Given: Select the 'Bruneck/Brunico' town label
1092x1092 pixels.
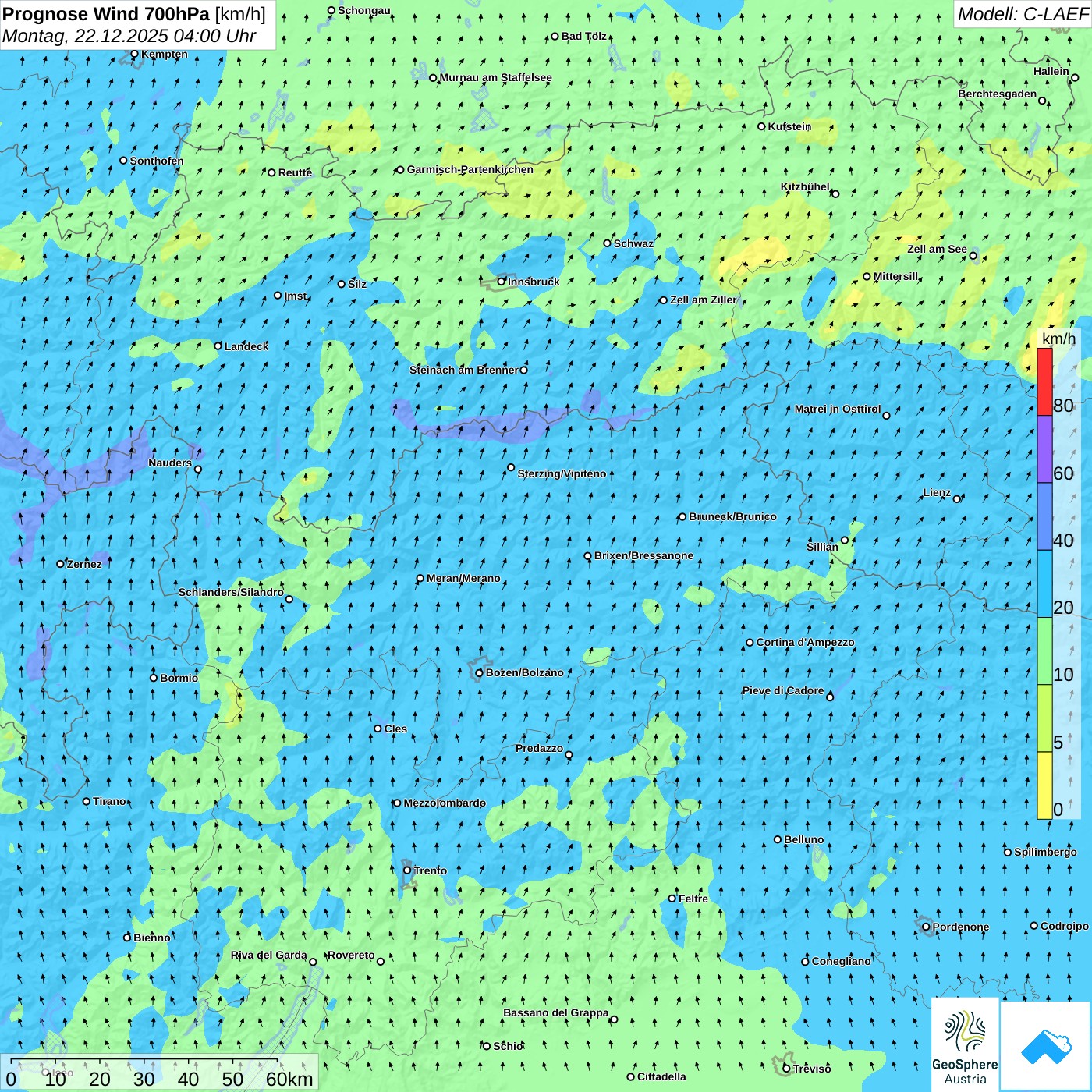Looking at the screenshot, I should pos(732,516).
